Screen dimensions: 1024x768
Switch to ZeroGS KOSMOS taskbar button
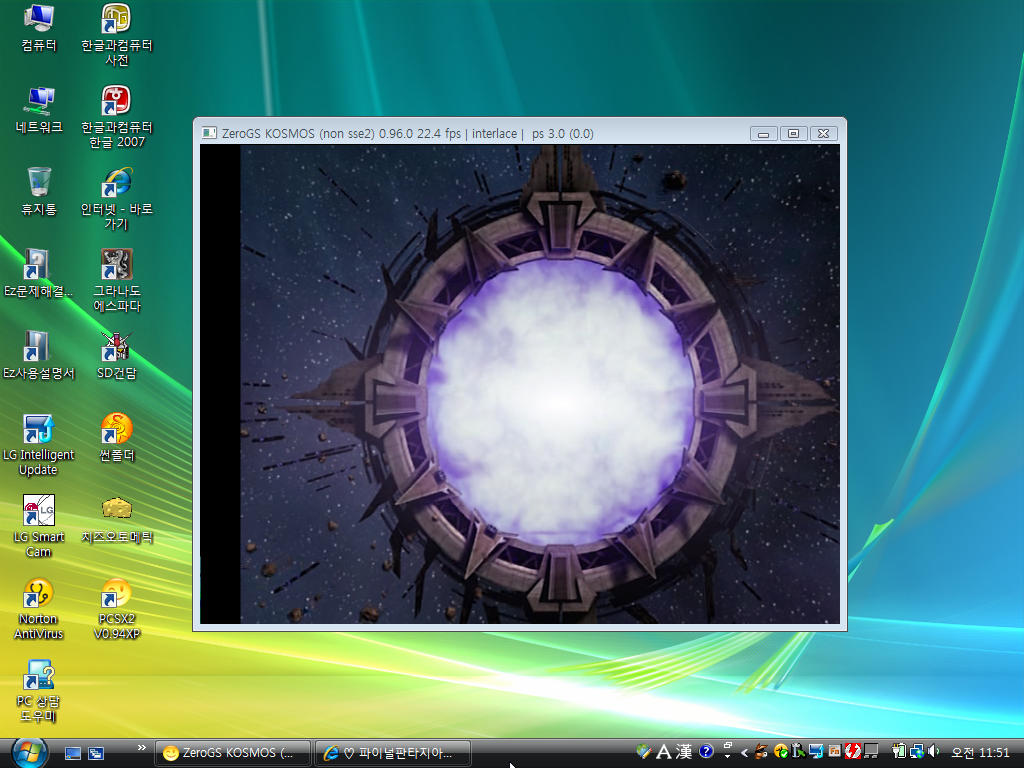[233, 753]
